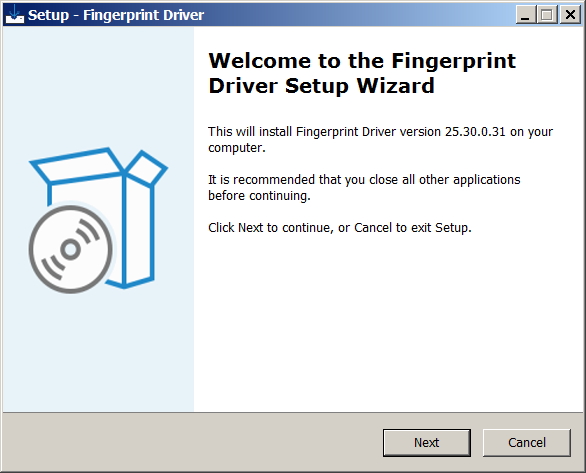Click the "Click Next to continue" instruction line

tap(339, 227)
